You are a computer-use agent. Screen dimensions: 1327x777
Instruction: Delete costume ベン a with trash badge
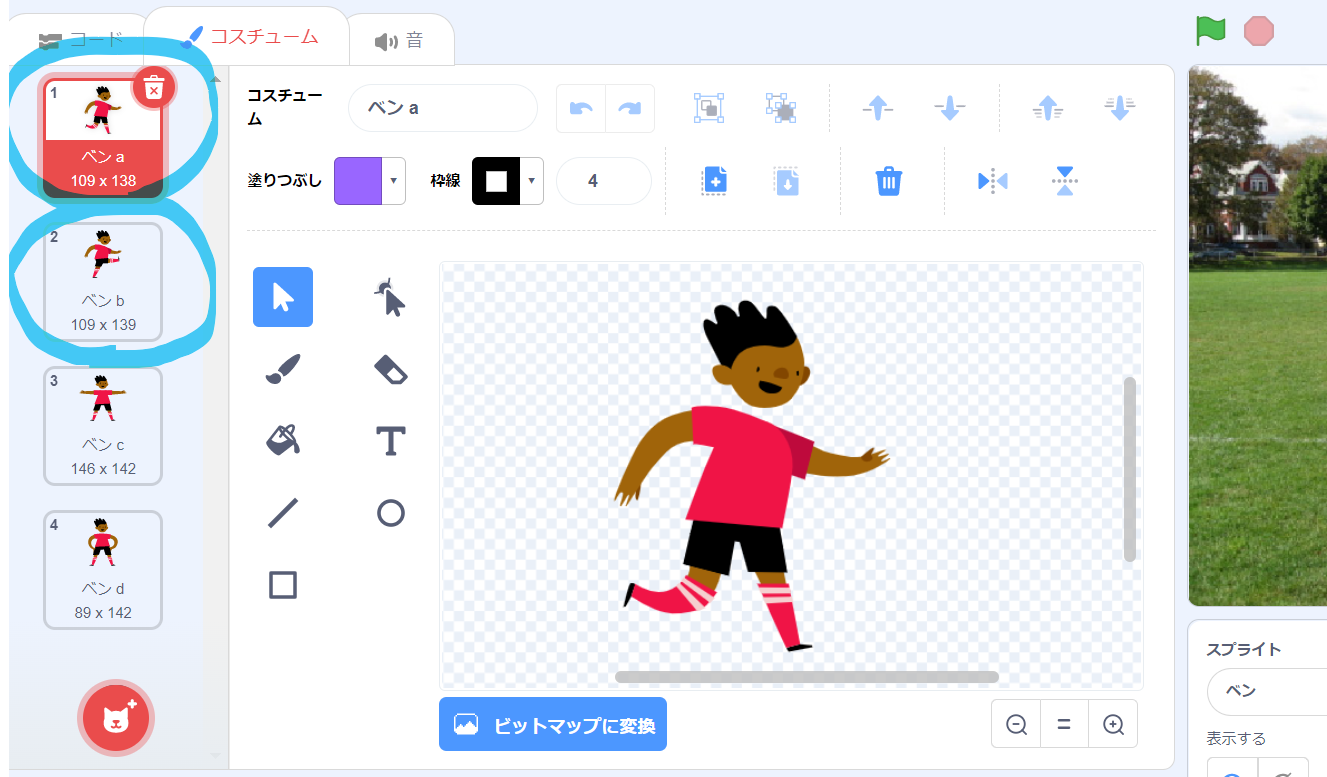pyautogui.click(x=153, y=89)
